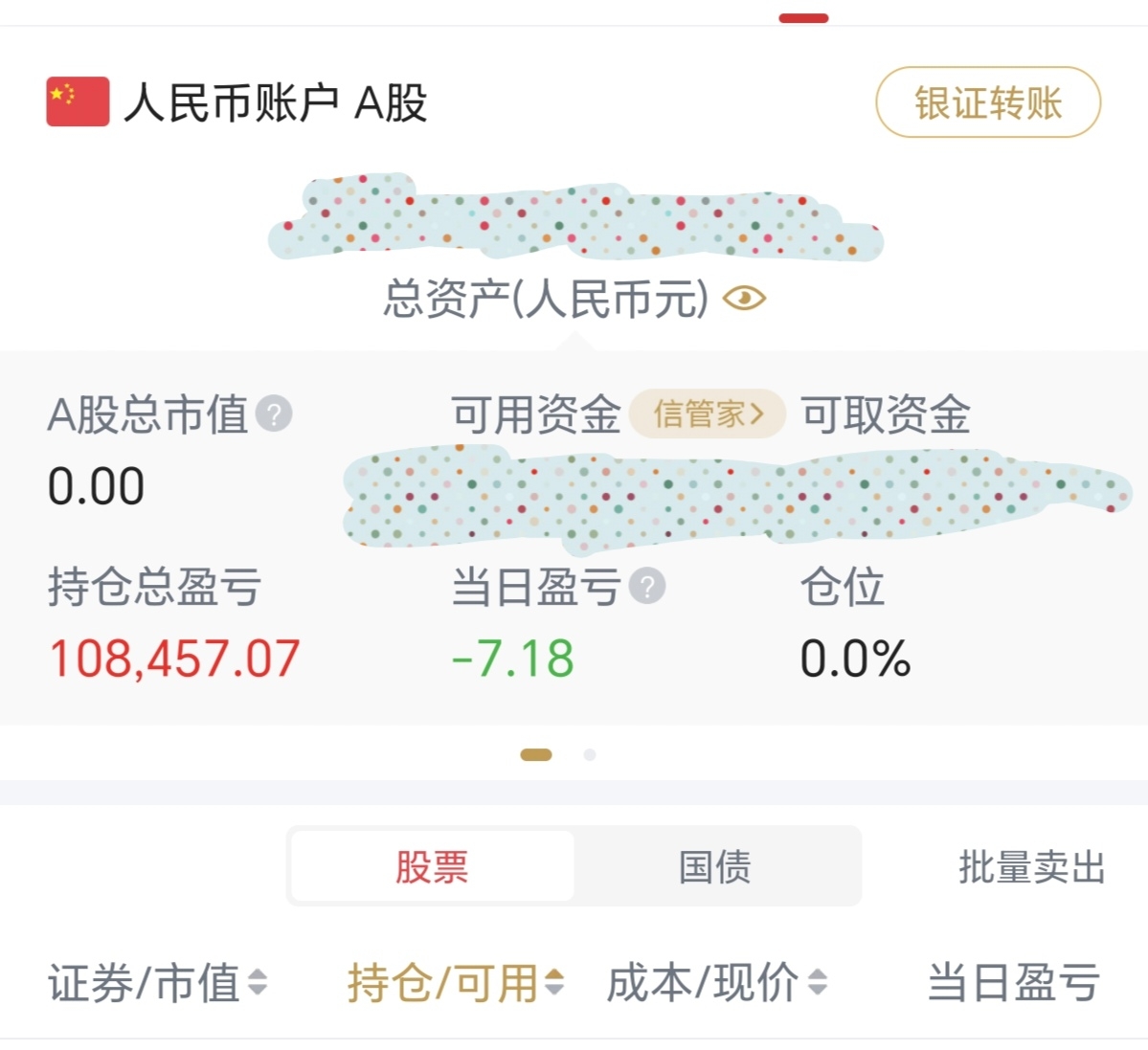
Task: Click the China flag account icon
Action: (78, 101)
